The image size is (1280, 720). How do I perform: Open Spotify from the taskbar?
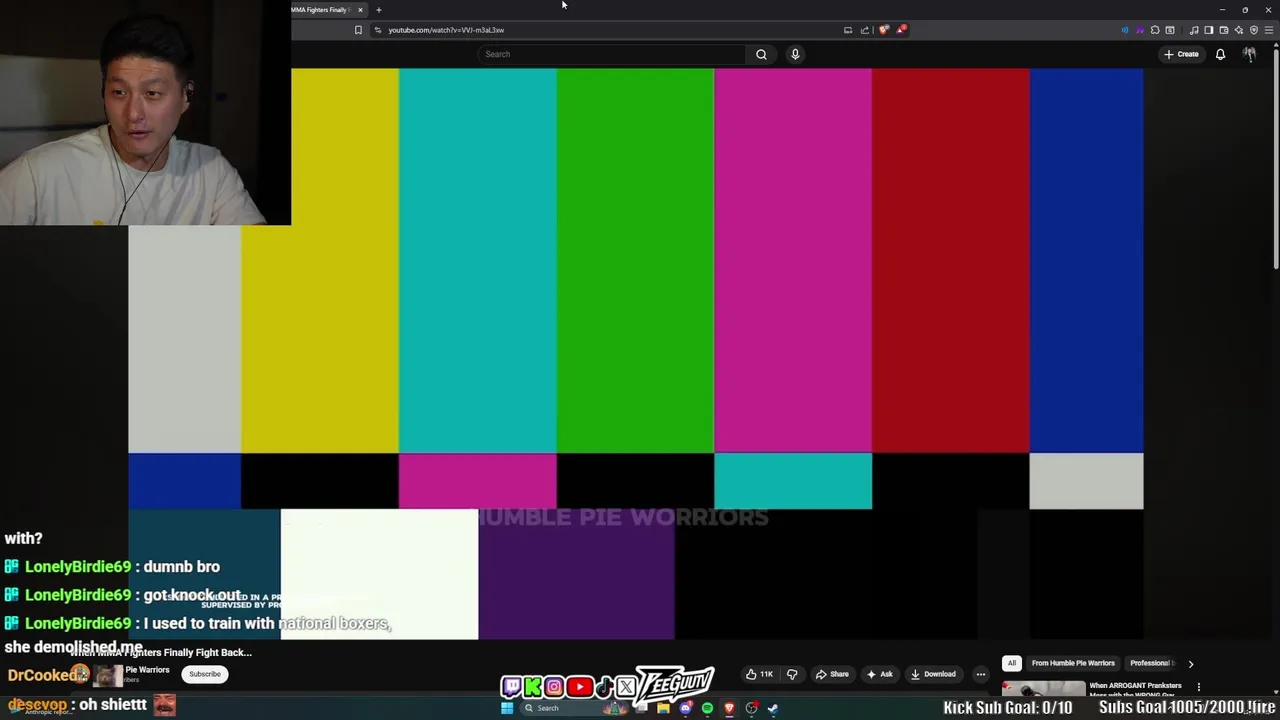tap(707, 708)
